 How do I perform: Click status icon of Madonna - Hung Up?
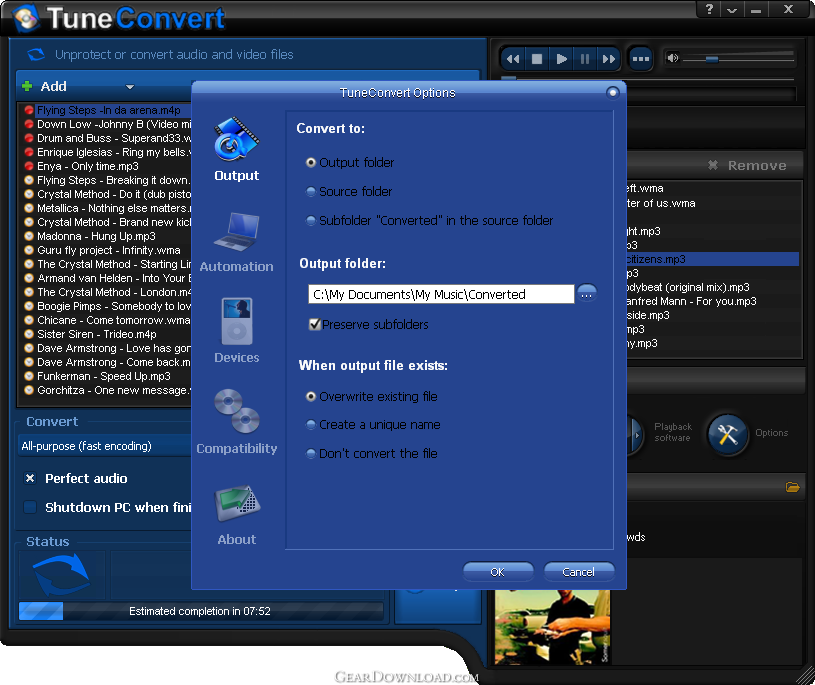point(29,236)
